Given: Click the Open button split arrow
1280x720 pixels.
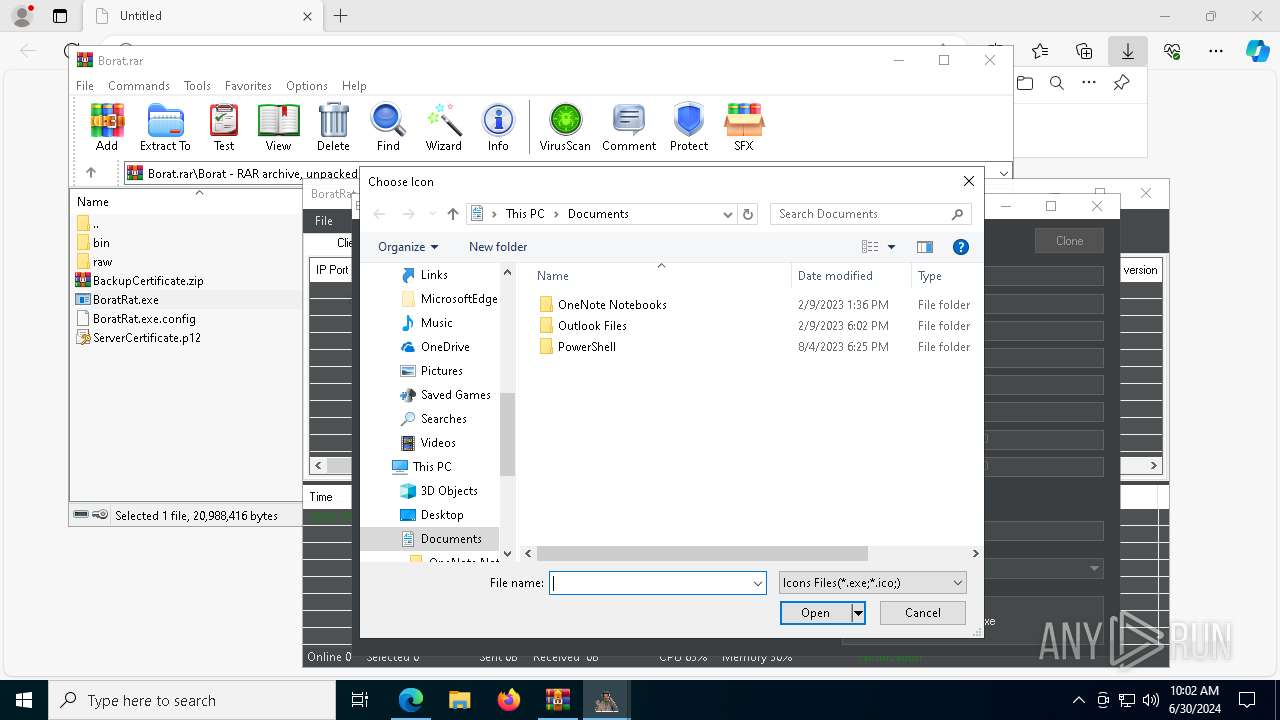Looking at the screenshot, I should coord(858,613).
